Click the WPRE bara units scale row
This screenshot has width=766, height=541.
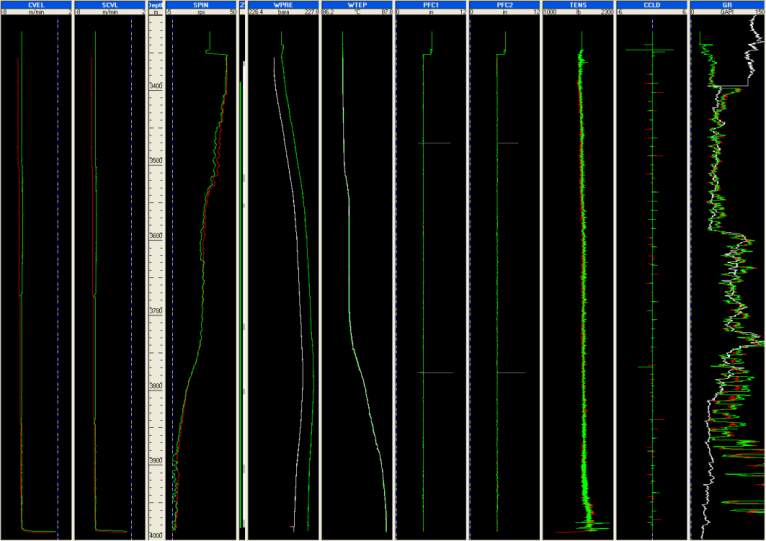(x=282, y=13)
